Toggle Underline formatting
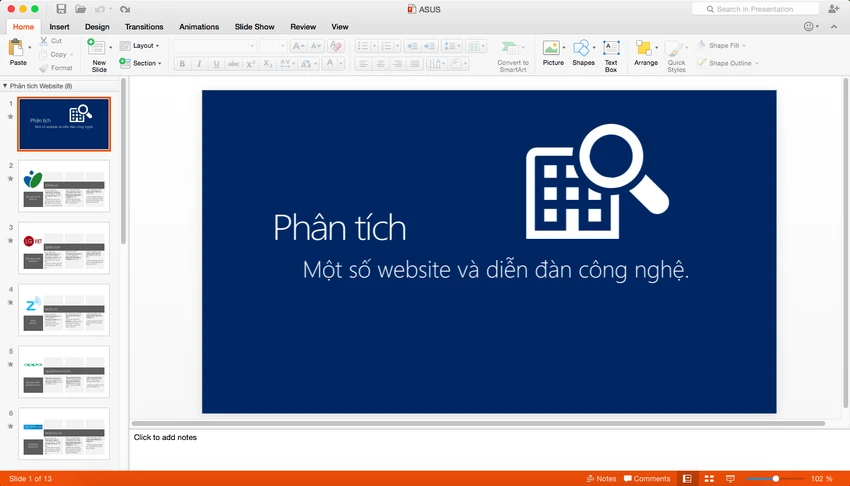Viewport: 850px width, 486px height. 216,64
